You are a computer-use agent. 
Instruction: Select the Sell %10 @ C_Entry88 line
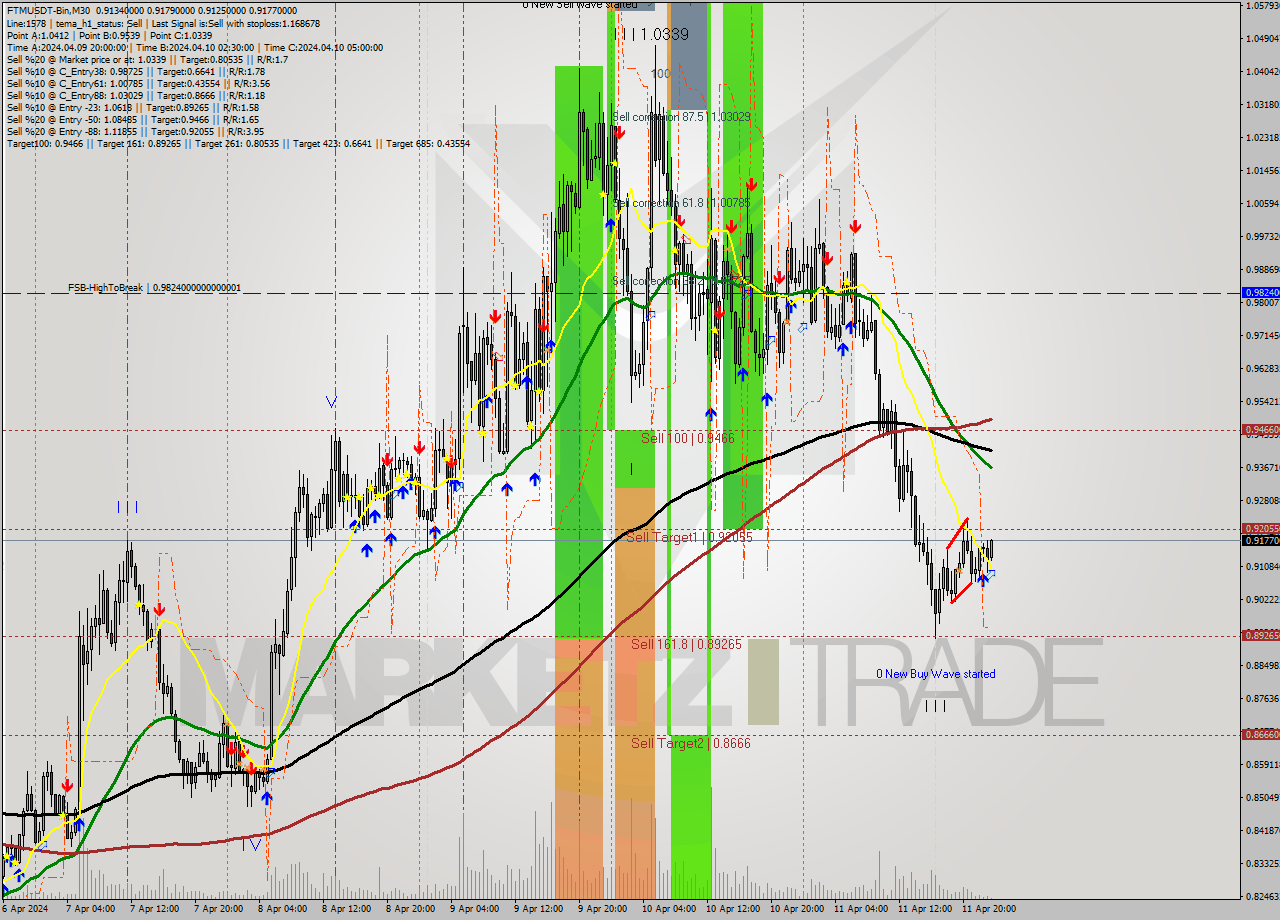point(135,95)
